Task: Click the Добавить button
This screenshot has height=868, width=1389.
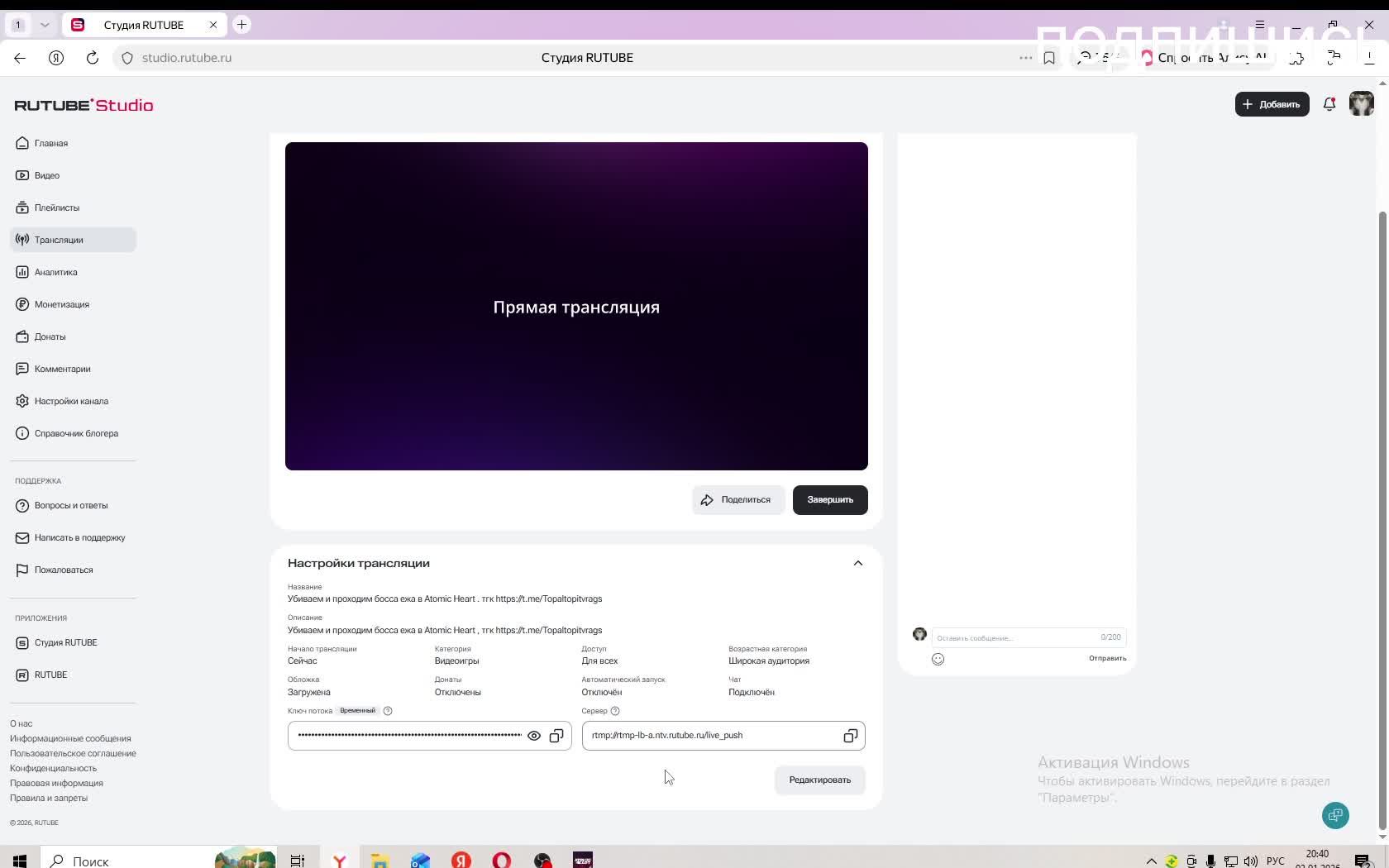Action: point(1272,104)
